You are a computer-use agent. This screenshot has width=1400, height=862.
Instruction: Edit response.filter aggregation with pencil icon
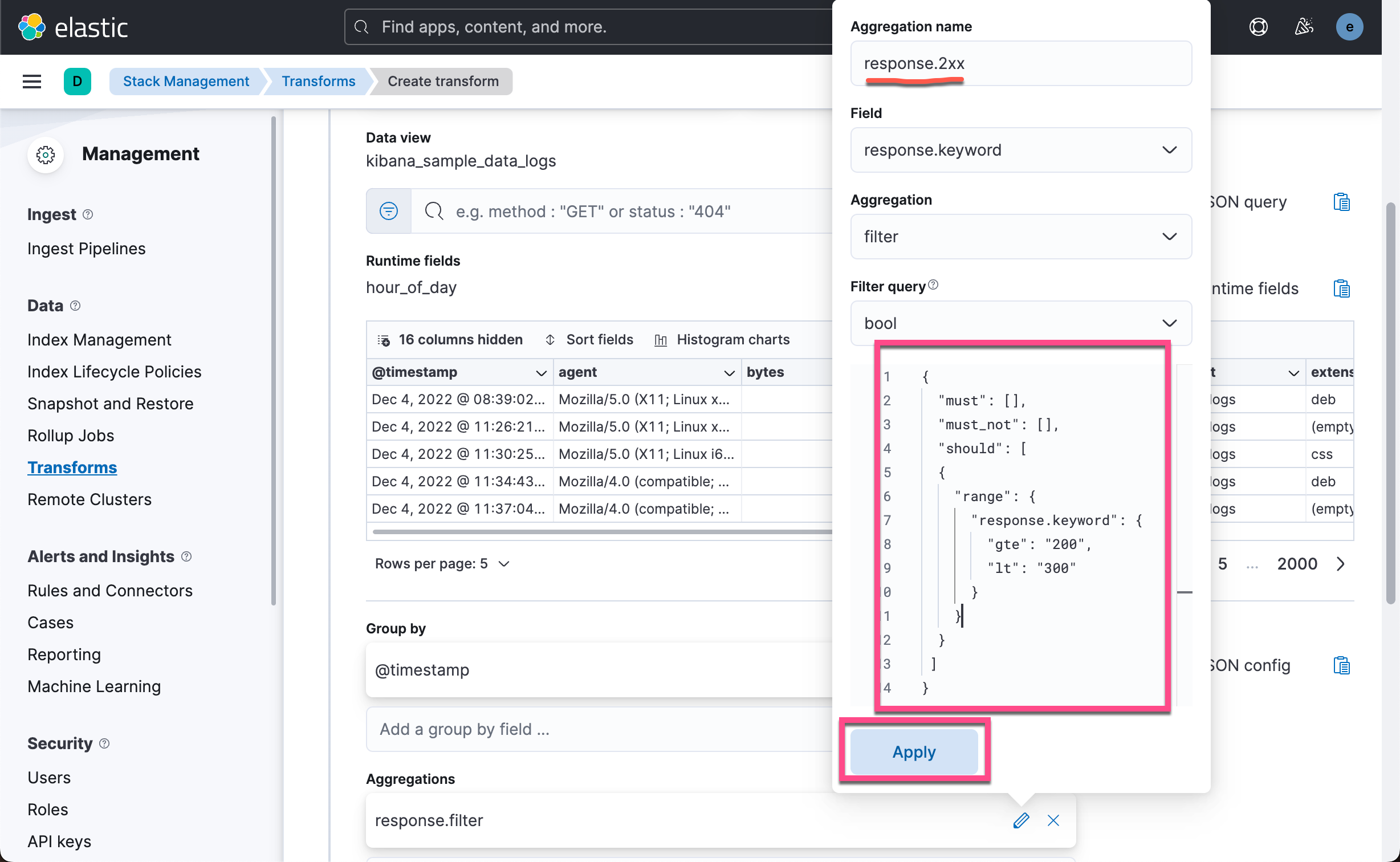[1020, 820]
